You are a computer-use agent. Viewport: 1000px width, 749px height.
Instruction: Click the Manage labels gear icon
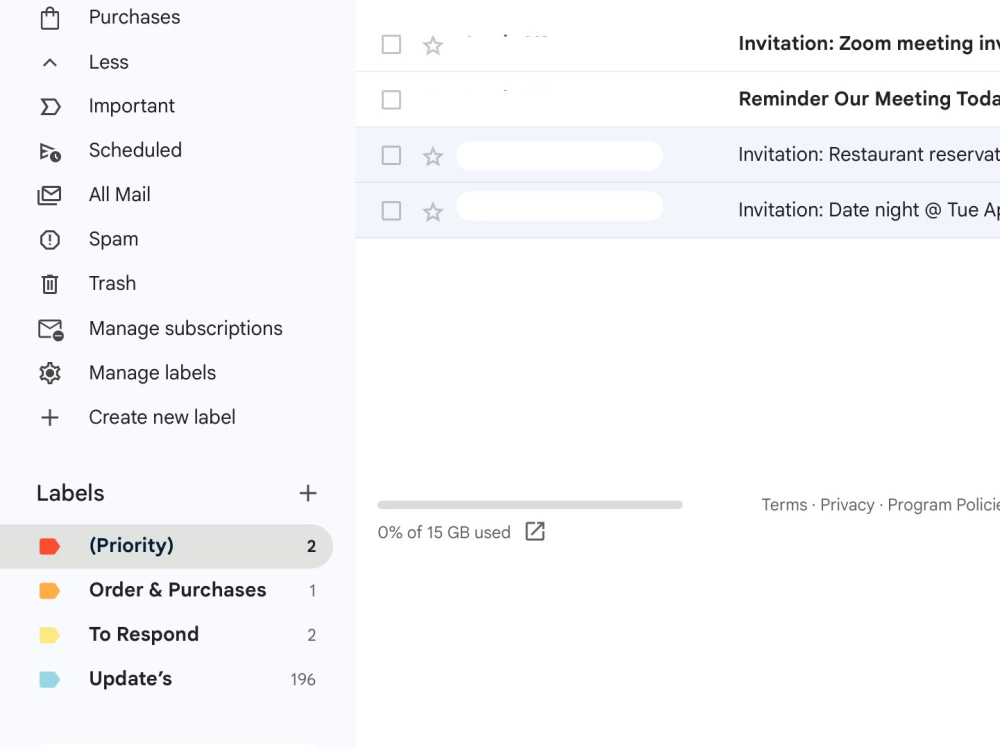click(50, 373)
